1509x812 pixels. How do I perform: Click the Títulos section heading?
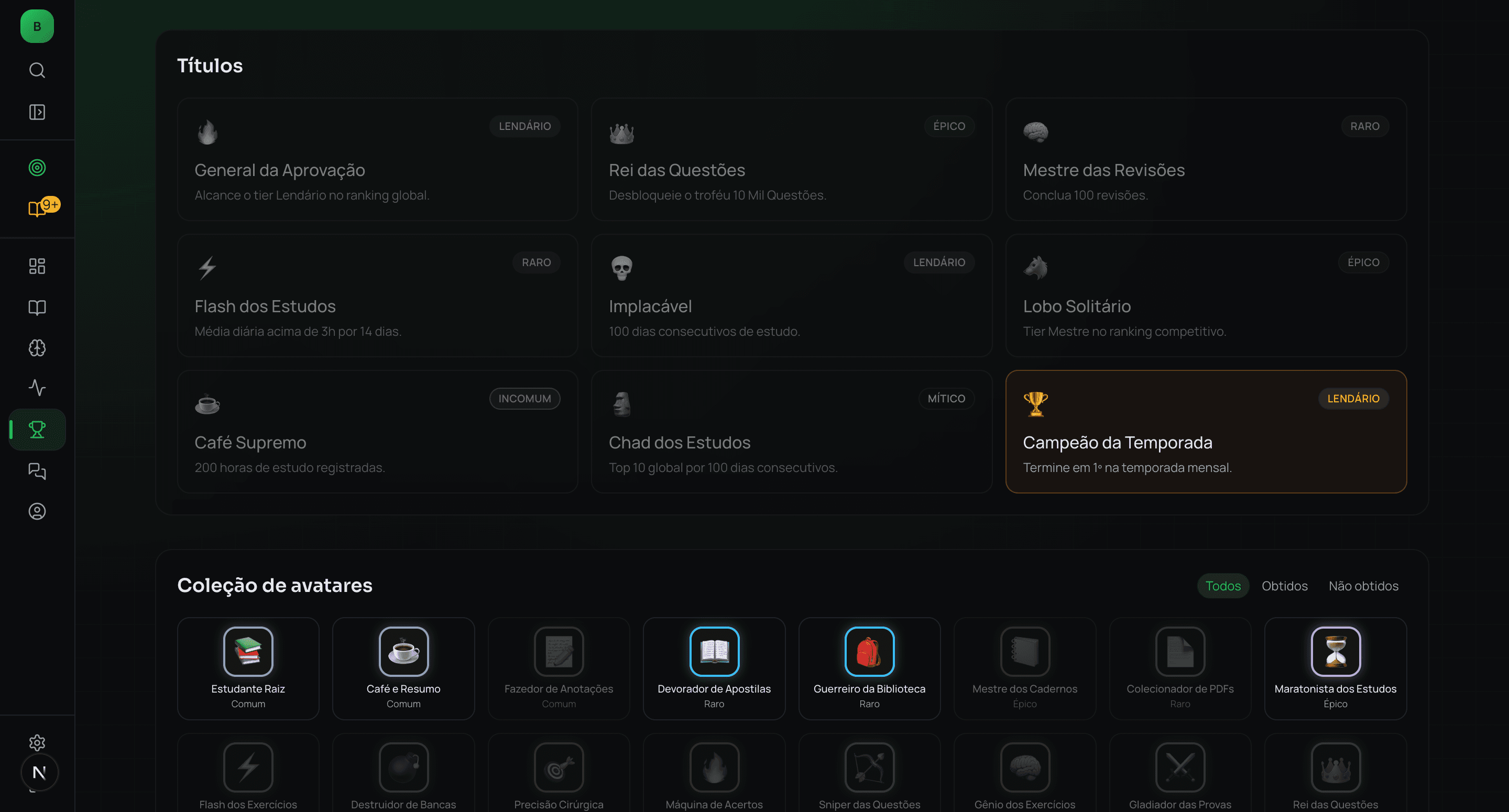[x=210, y=65]
